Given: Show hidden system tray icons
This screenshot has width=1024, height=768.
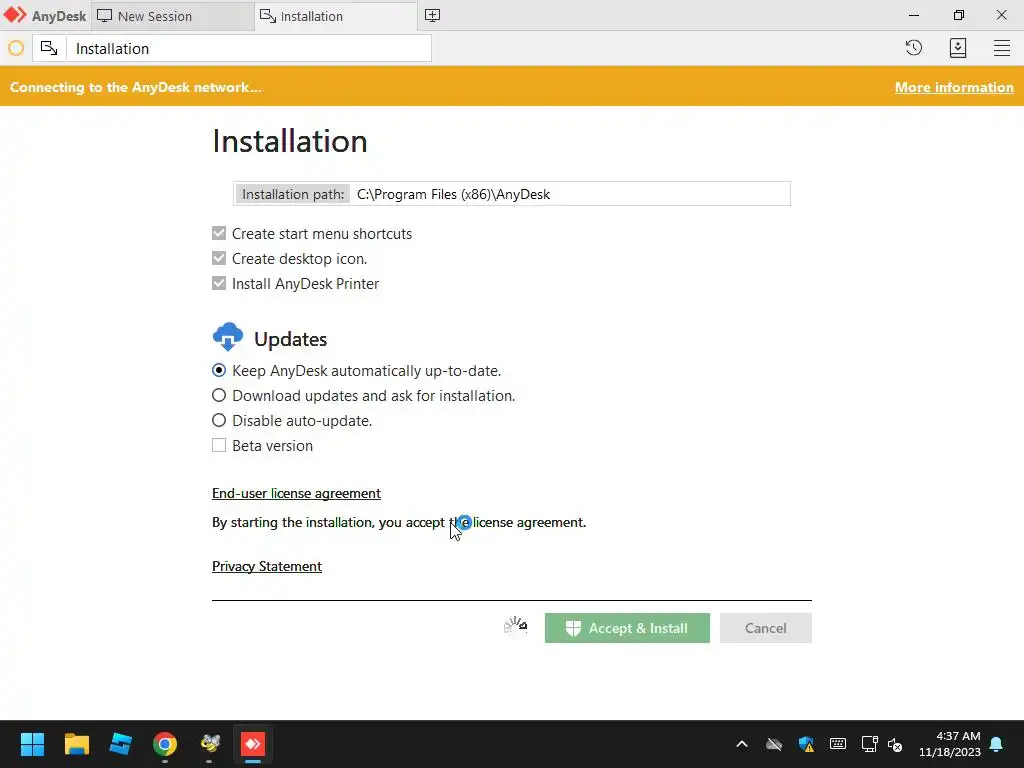Looking at the screenshot, I should (742, 744).
